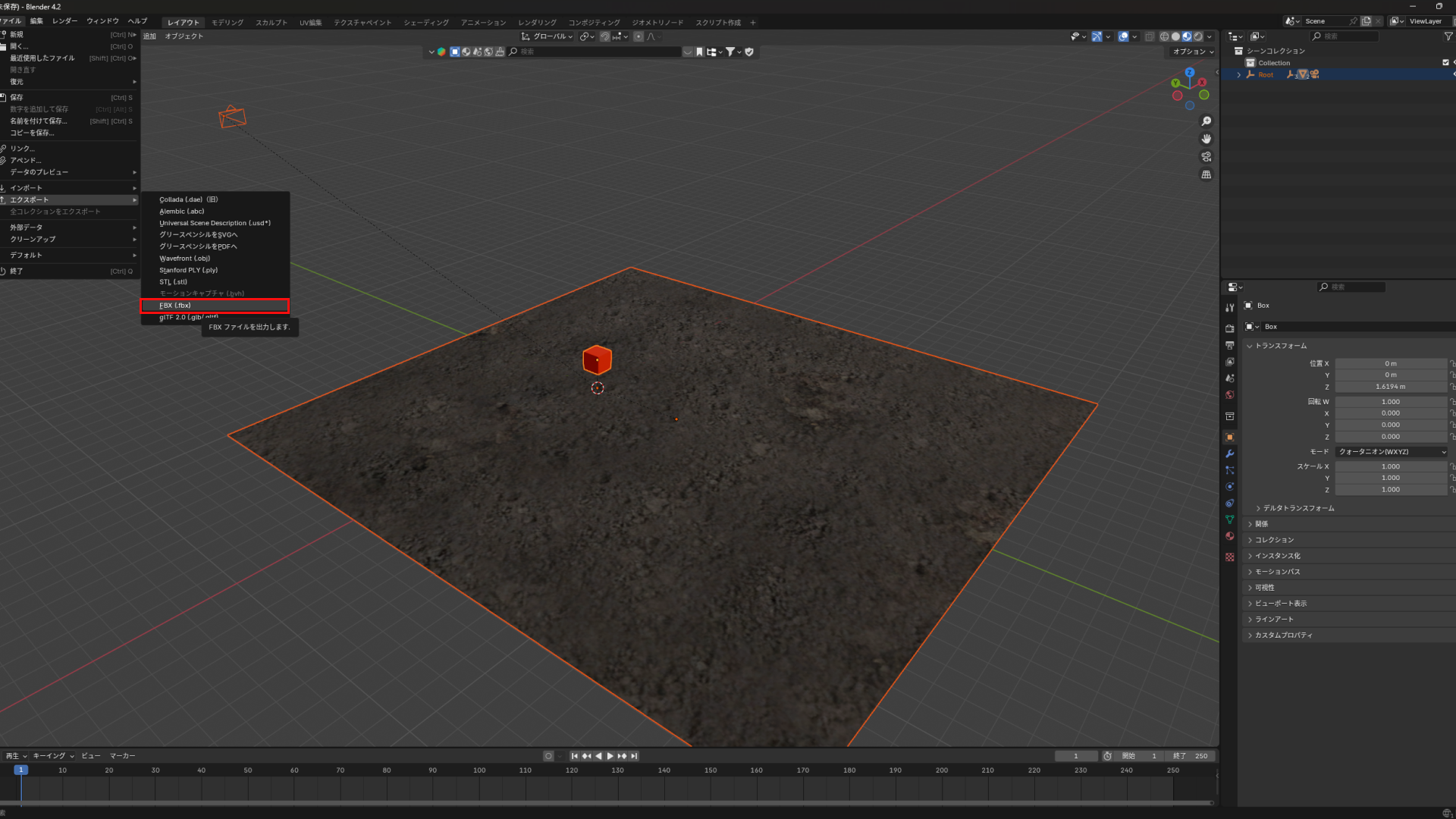
Task: Click the Position Z 1.6194 m field
Action: click(x=1391, y=387)
